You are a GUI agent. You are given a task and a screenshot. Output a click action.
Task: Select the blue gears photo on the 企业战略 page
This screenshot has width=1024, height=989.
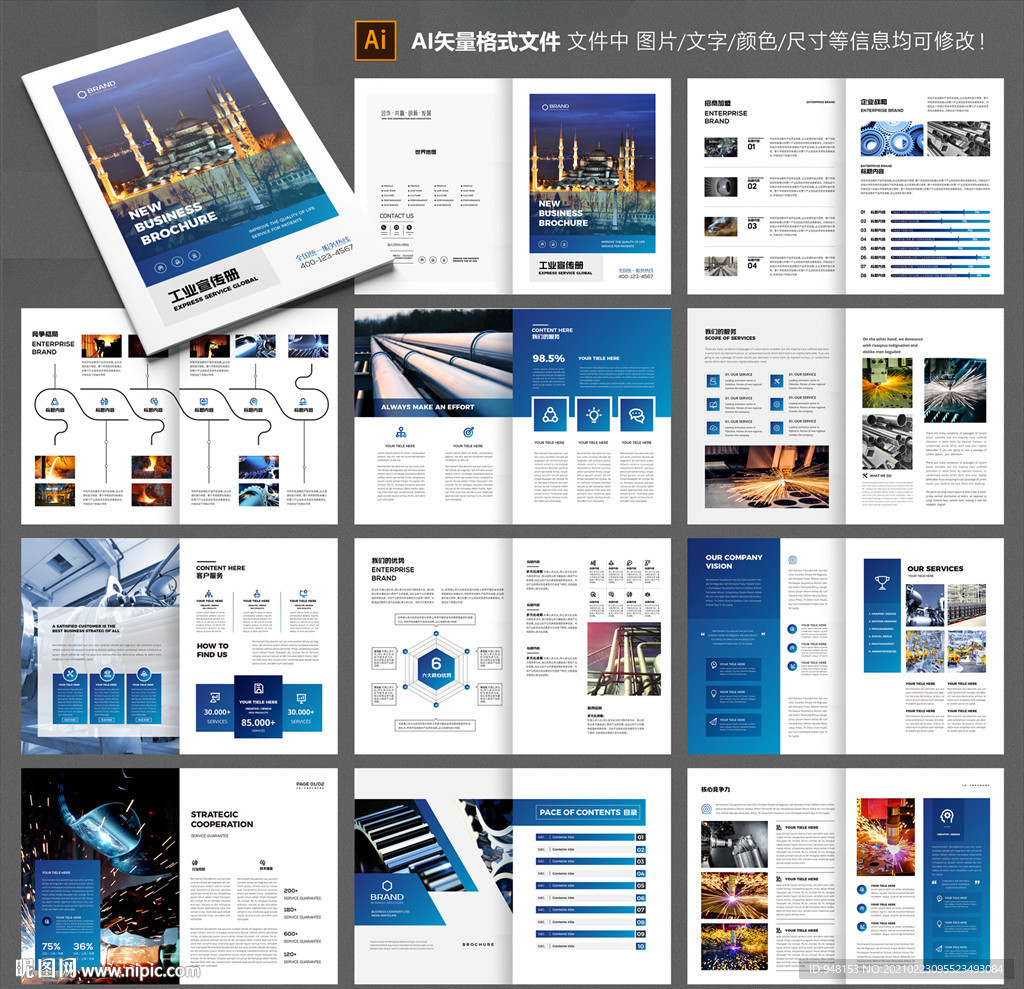click(x=891, y=138)
